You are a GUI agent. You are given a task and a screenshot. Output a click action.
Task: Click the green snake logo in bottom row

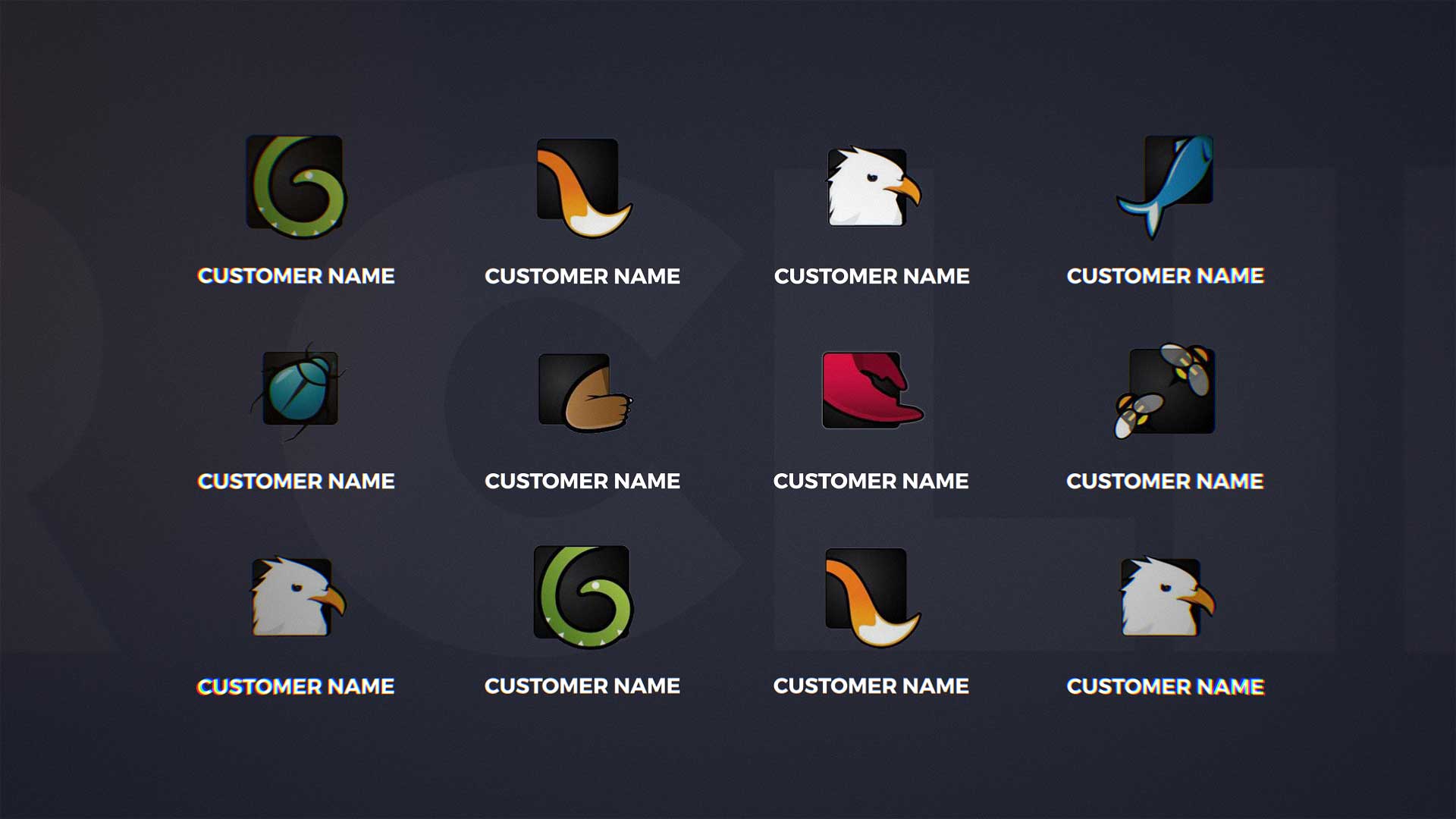[x=583, y=595]
